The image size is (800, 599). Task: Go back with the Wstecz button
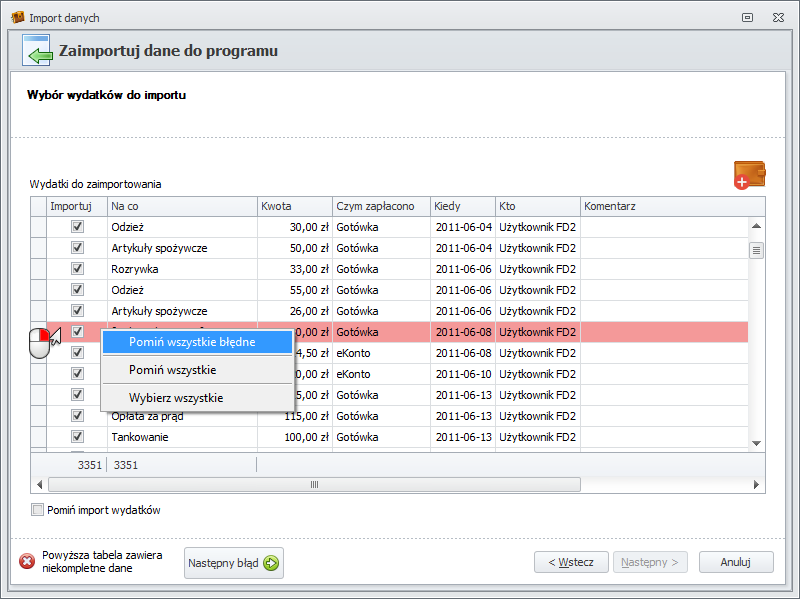click(571, 562)
